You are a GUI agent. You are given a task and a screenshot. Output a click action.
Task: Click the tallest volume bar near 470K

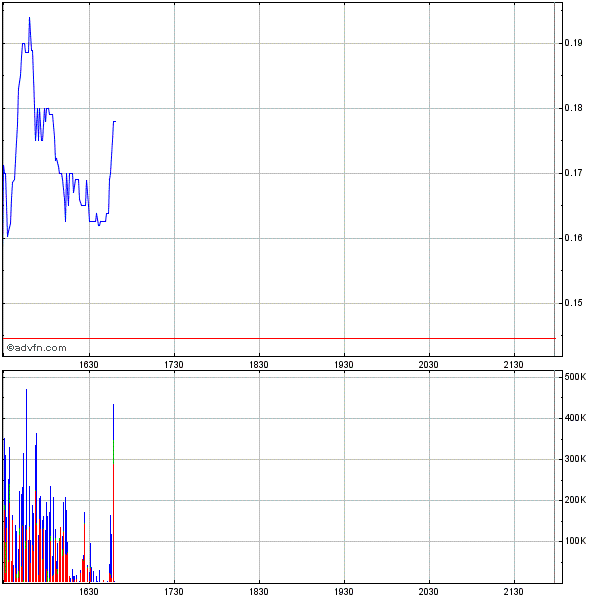coord(26,485)
